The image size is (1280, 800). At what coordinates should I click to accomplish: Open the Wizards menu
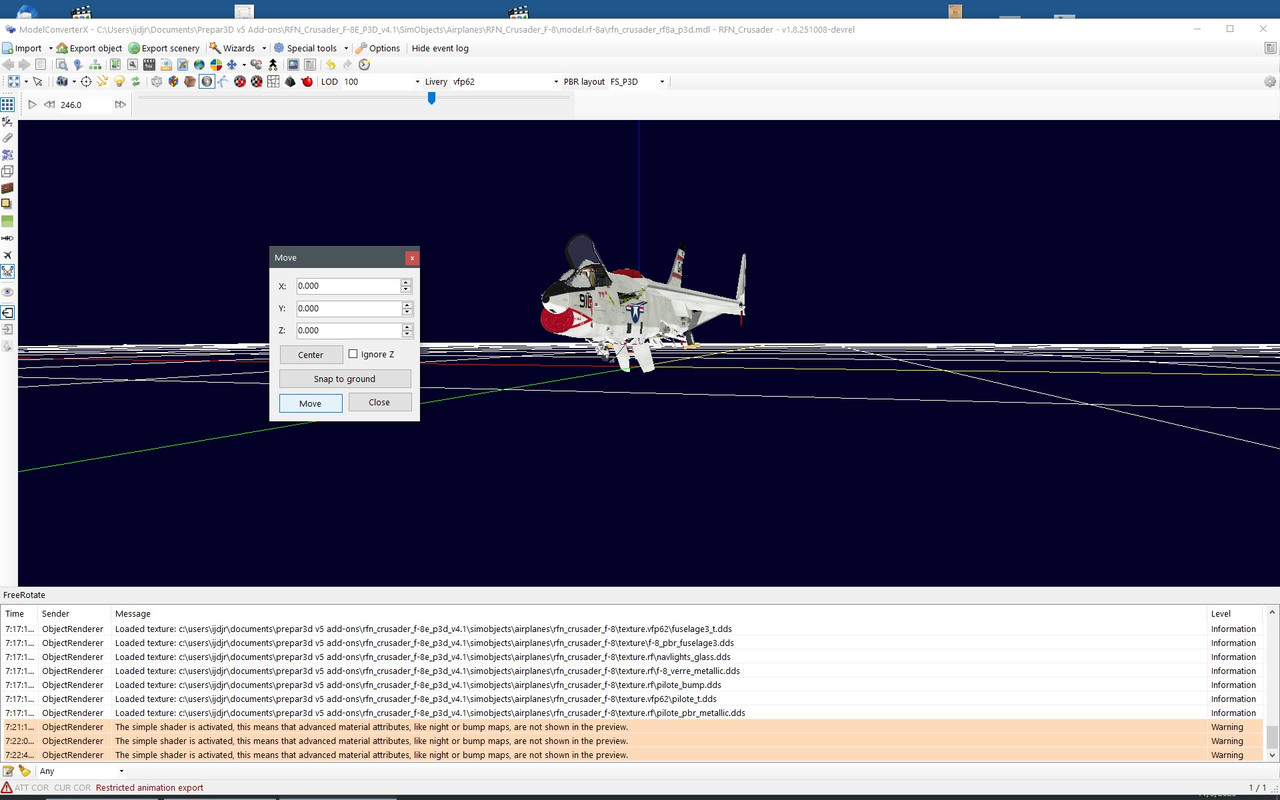238,48
